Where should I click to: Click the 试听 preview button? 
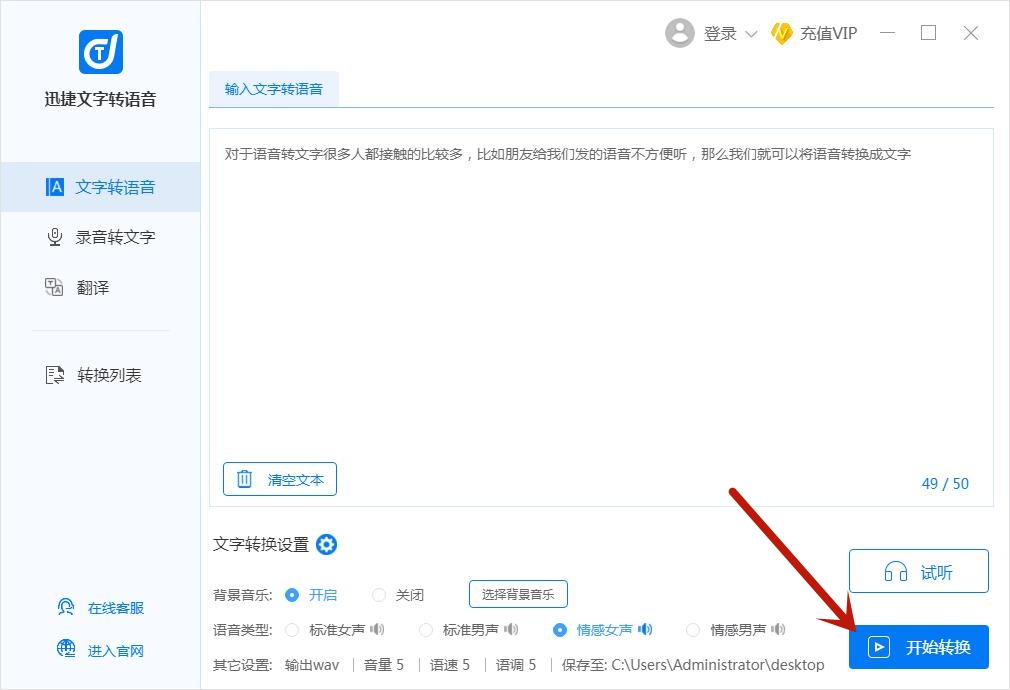919,571
